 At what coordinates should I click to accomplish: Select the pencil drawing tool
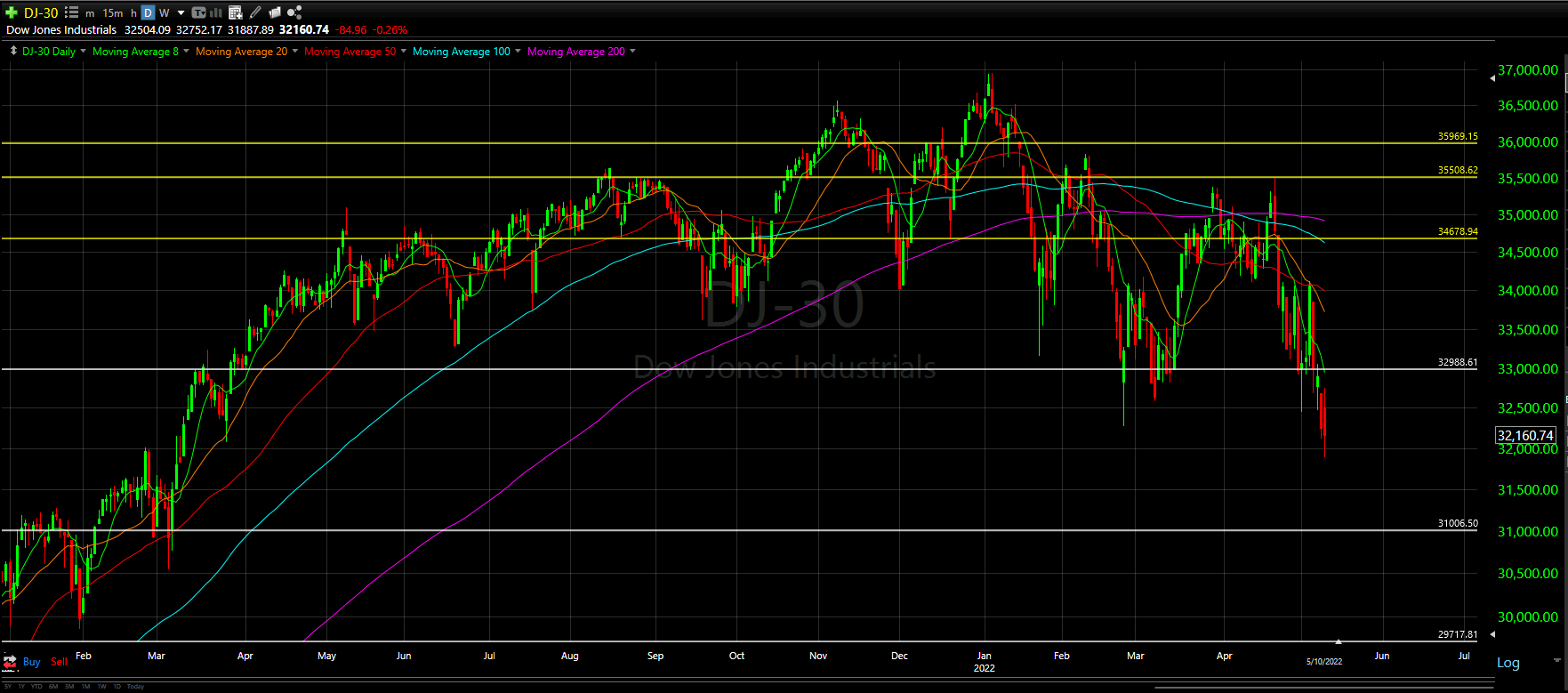pos(255,12)
